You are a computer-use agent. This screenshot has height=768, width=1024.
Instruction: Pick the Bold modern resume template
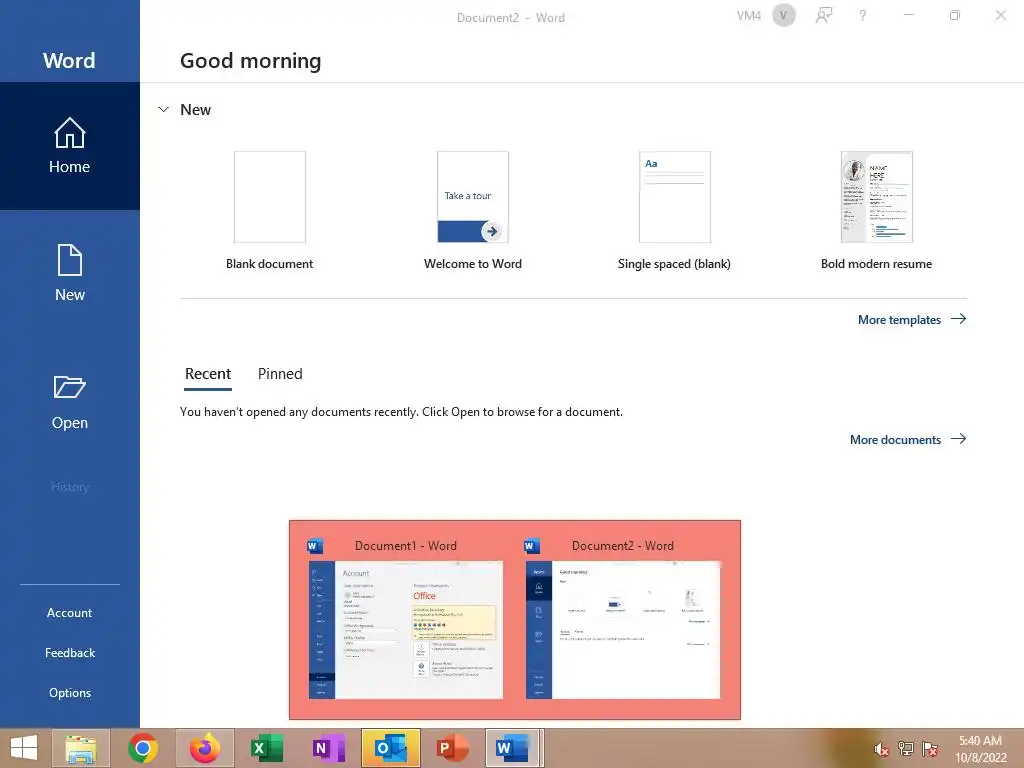[876, 210]
